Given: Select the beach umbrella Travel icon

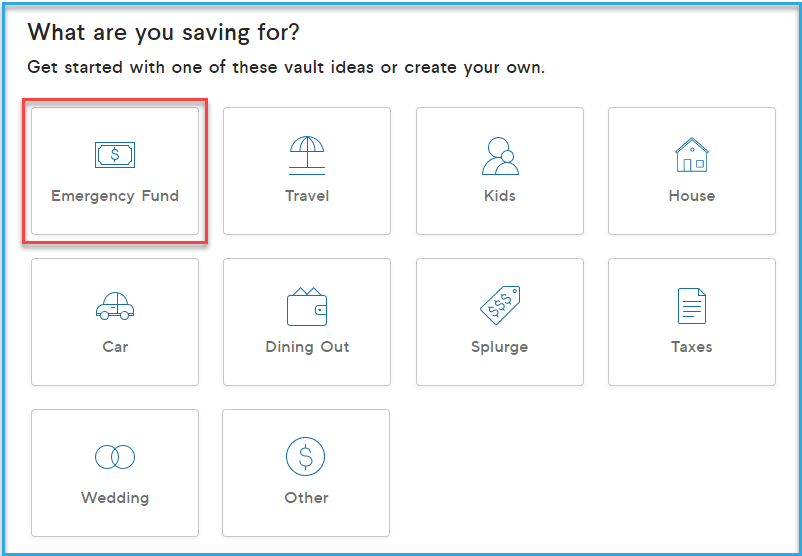Looking at the screenshot, I should [307, 155].
